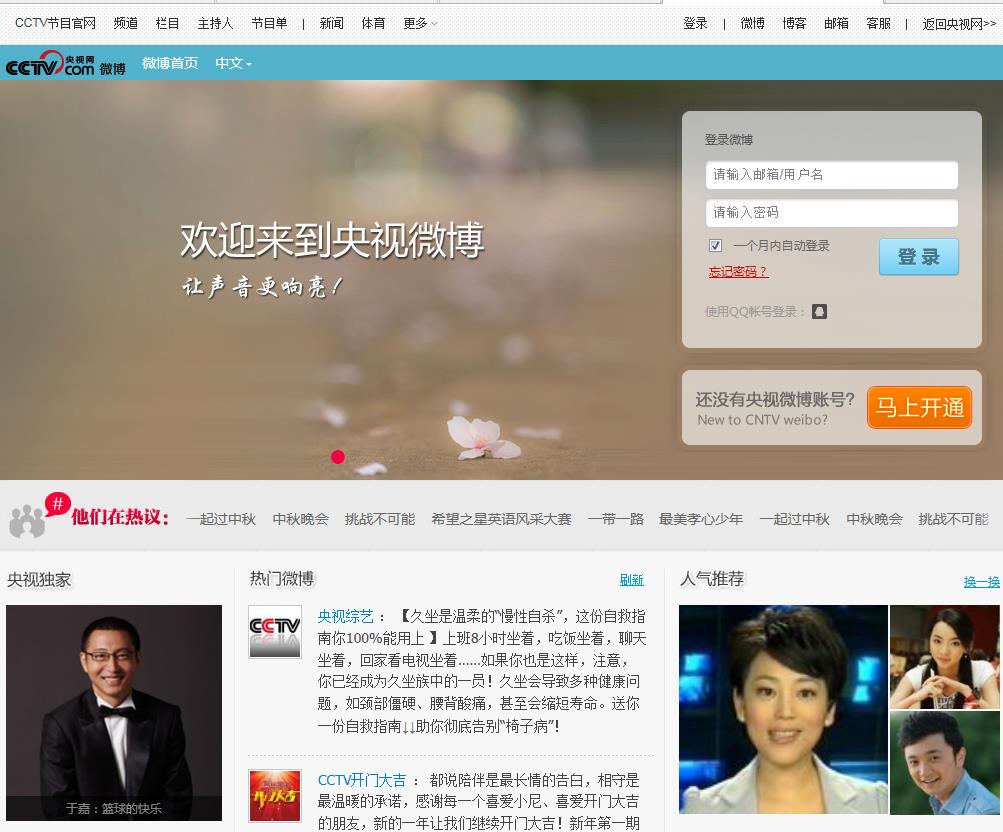This screenshot has height=832, width=1003.
Task: Open the first 中秋晚会 topic
Action: click(300, 519)
